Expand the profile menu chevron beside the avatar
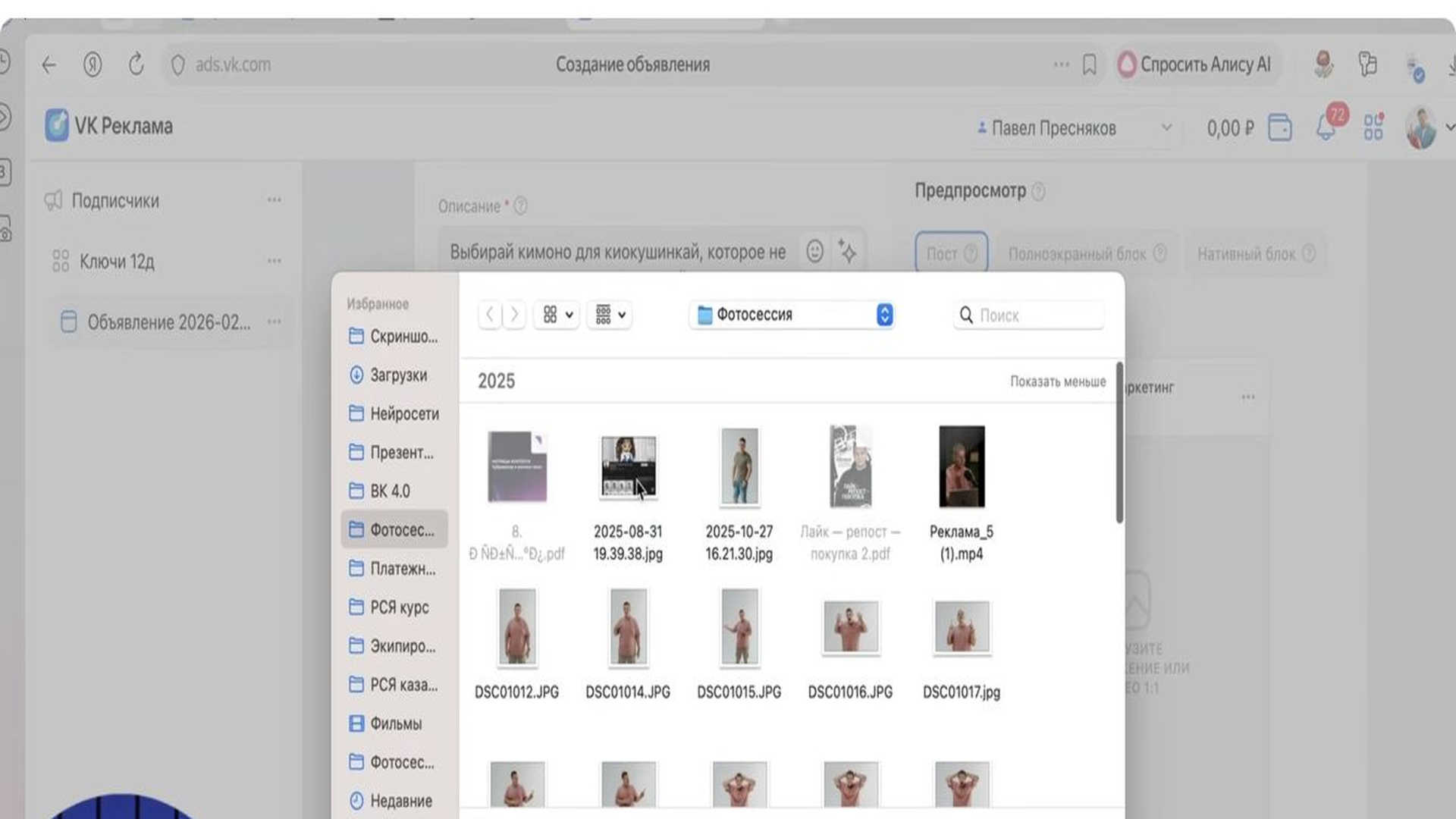 click(x=1448, y=127)
